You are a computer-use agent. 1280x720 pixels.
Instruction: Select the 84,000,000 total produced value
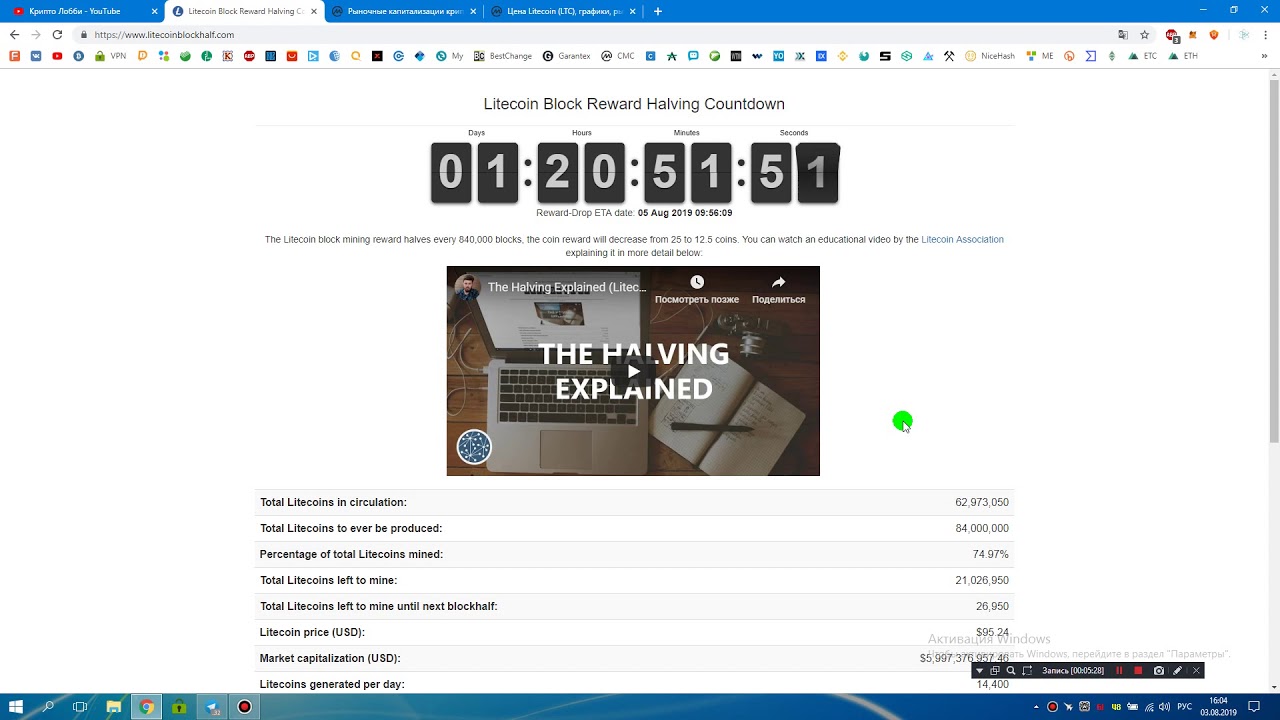[x=982, y=528]
